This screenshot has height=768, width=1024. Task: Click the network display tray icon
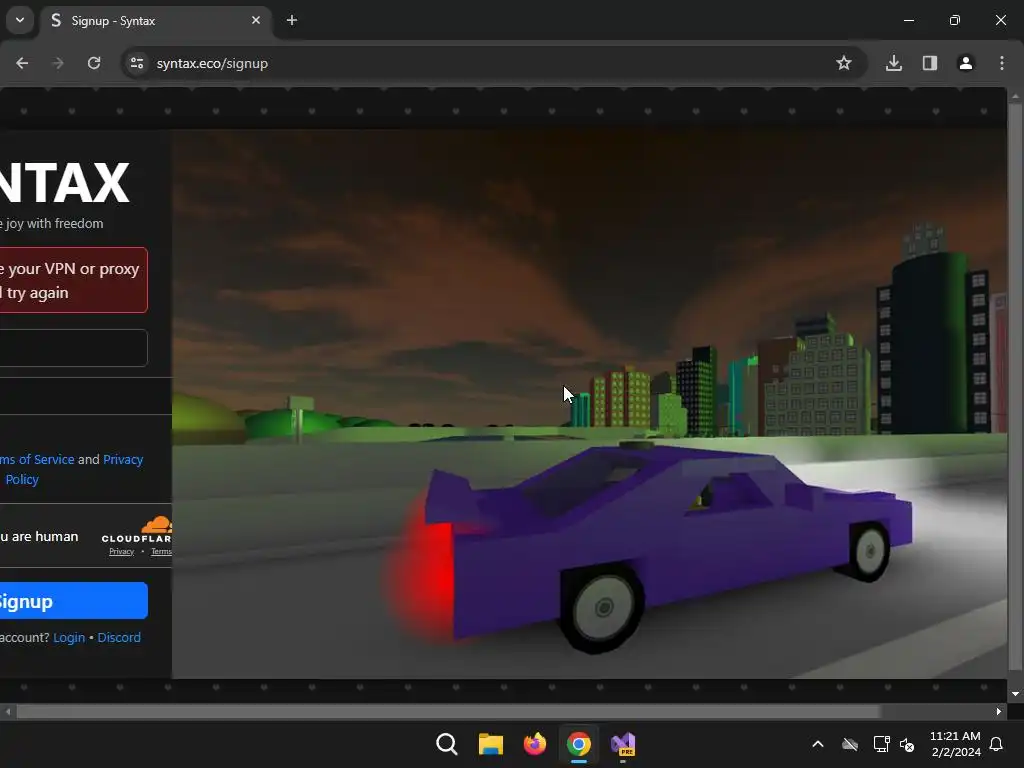pyautogui.click(x=882, y=744)
